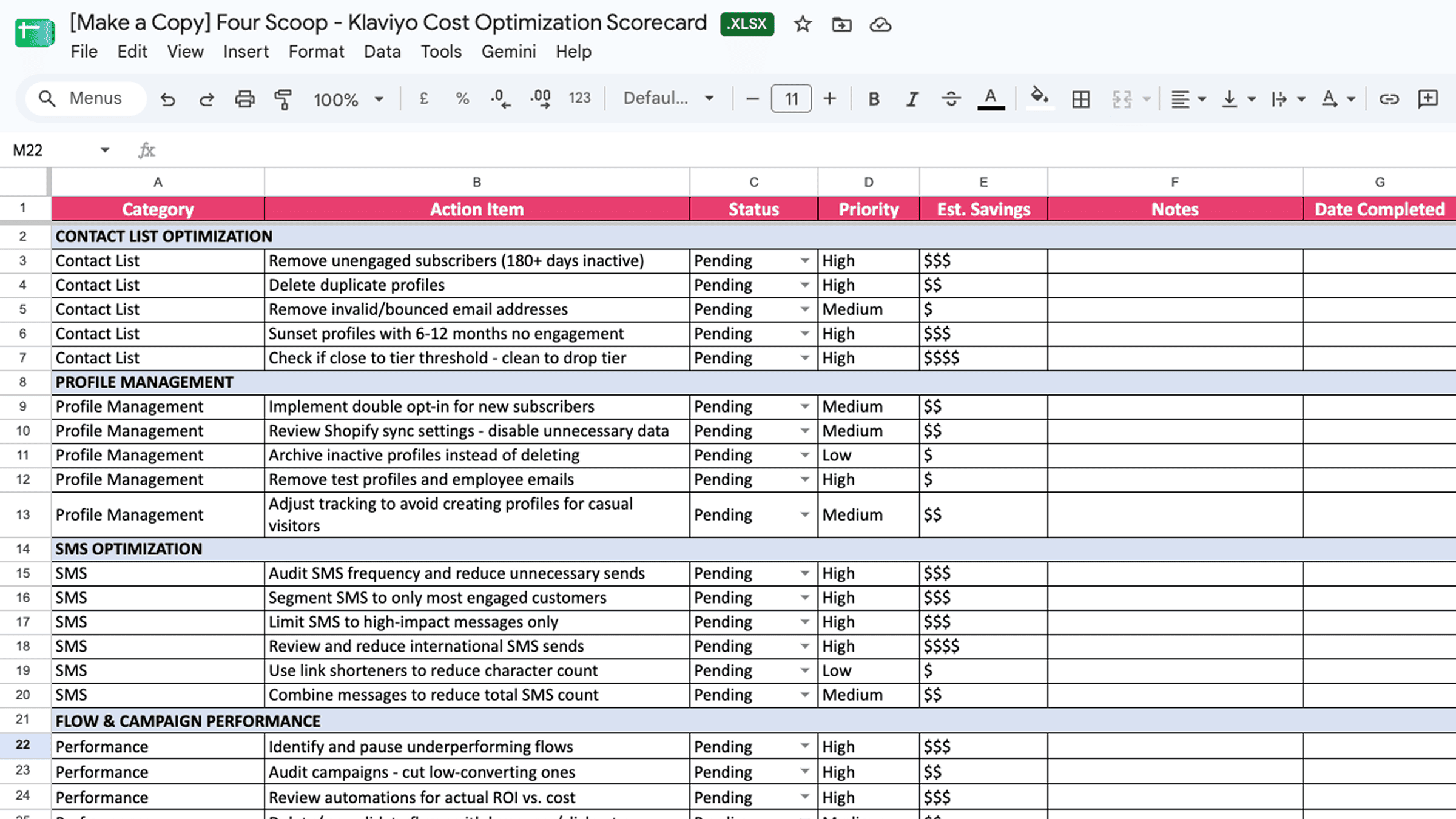The width and height of the screenshot is (1456, 819).
Task: Open the font family Default dropdown
Action: point(669,98)
